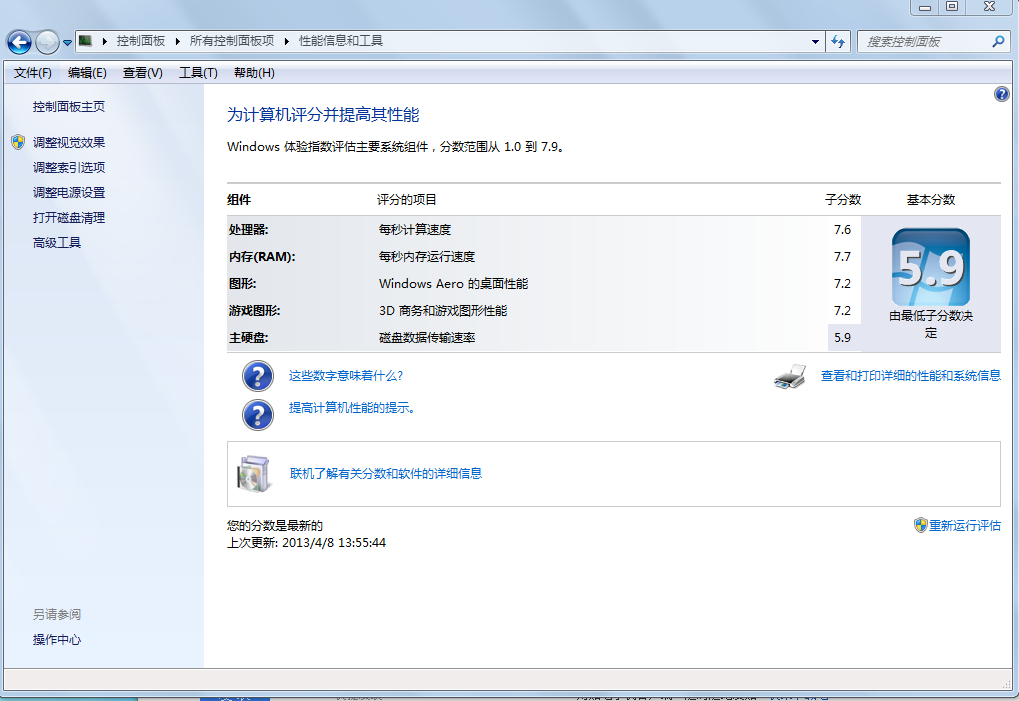Open the 查看(V) menu
Image resolution: width=1019 pixels, height=701 pixels.
[x=142, y=73]
